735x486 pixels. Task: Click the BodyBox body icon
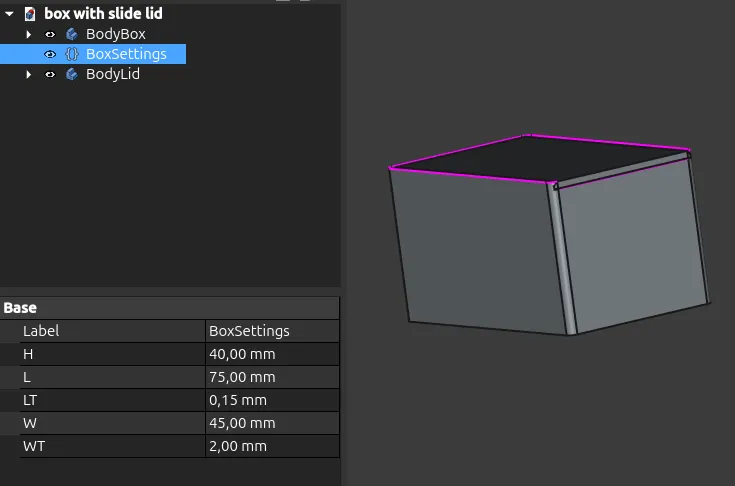click(72, 34)
